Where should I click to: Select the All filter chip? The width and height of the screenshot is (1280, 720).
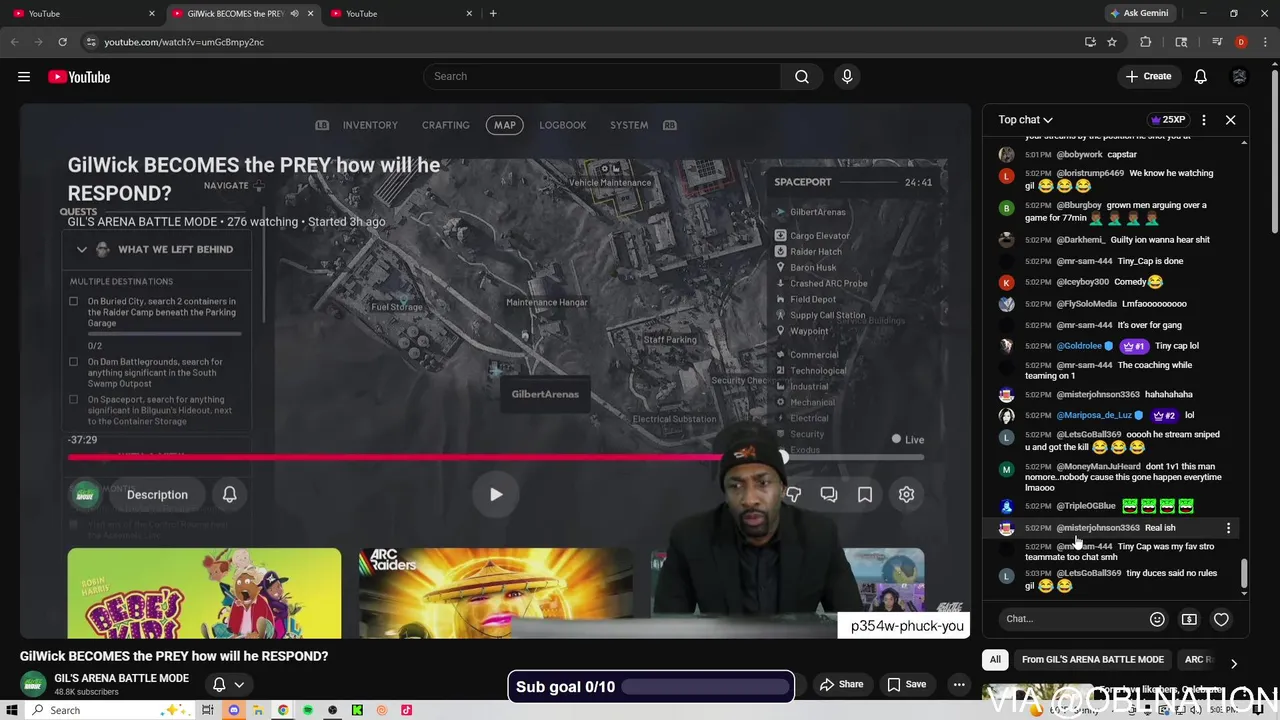(x=995, y=660)
